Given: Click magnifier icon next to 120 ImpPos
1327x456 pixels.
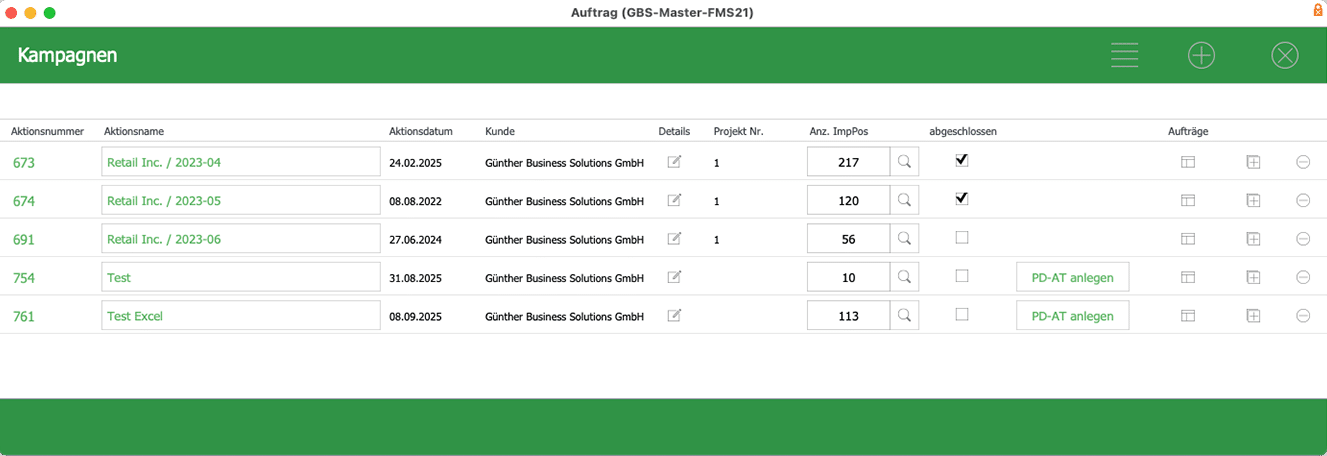Looking at the screenshot, I should click(x=904, y=200).
